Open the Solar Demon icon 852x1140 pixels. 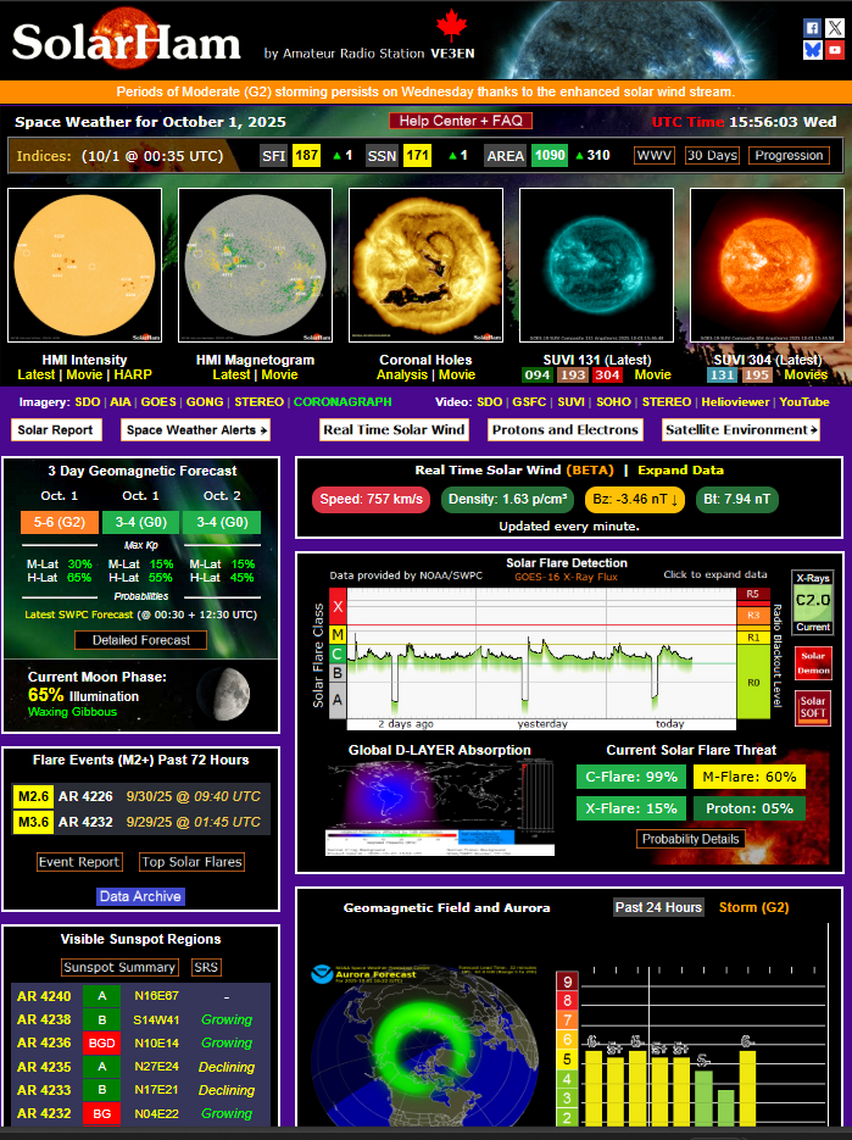point(812,664)
